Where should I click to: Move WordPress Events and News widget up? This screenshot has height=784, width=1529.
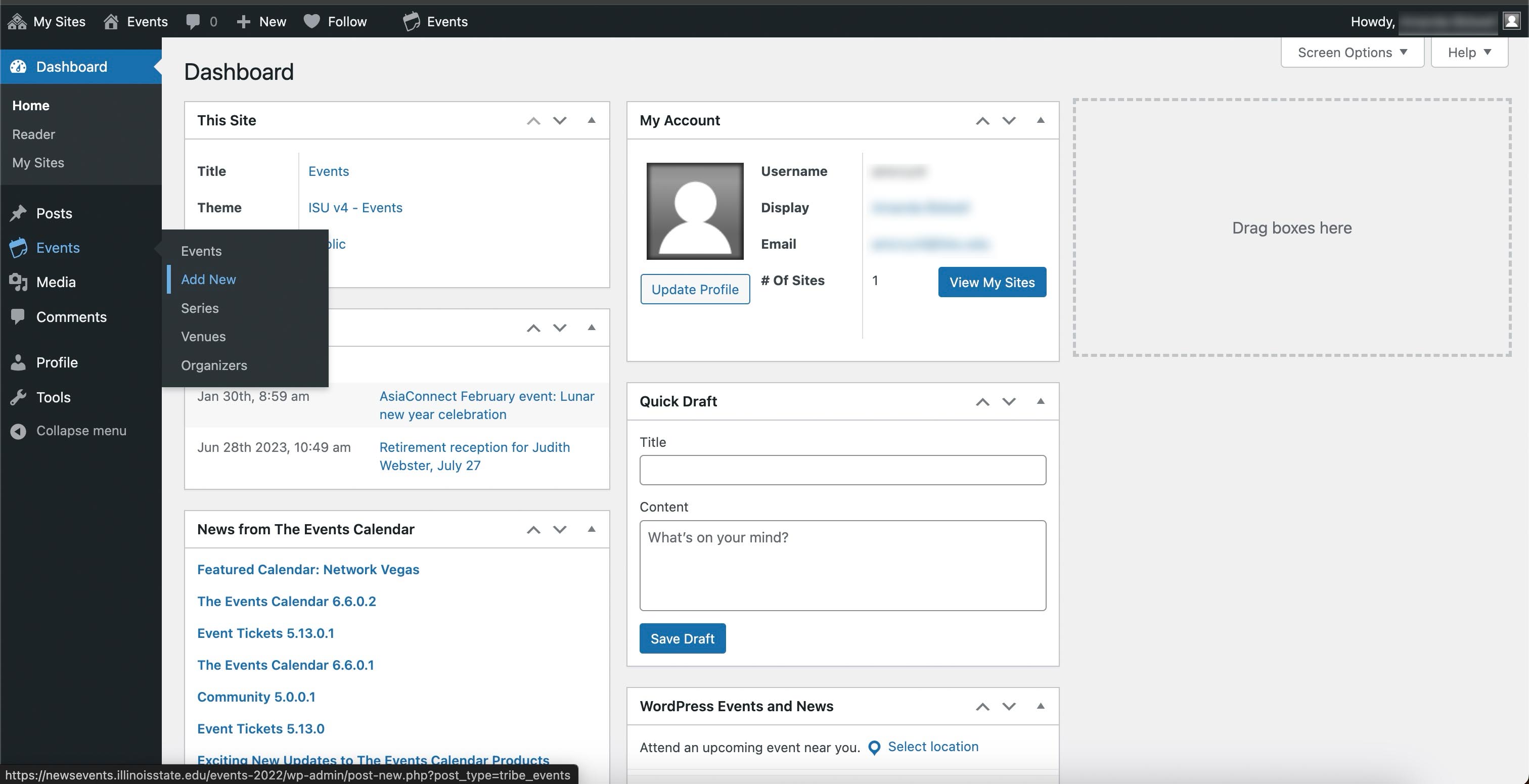coord(982,706)
